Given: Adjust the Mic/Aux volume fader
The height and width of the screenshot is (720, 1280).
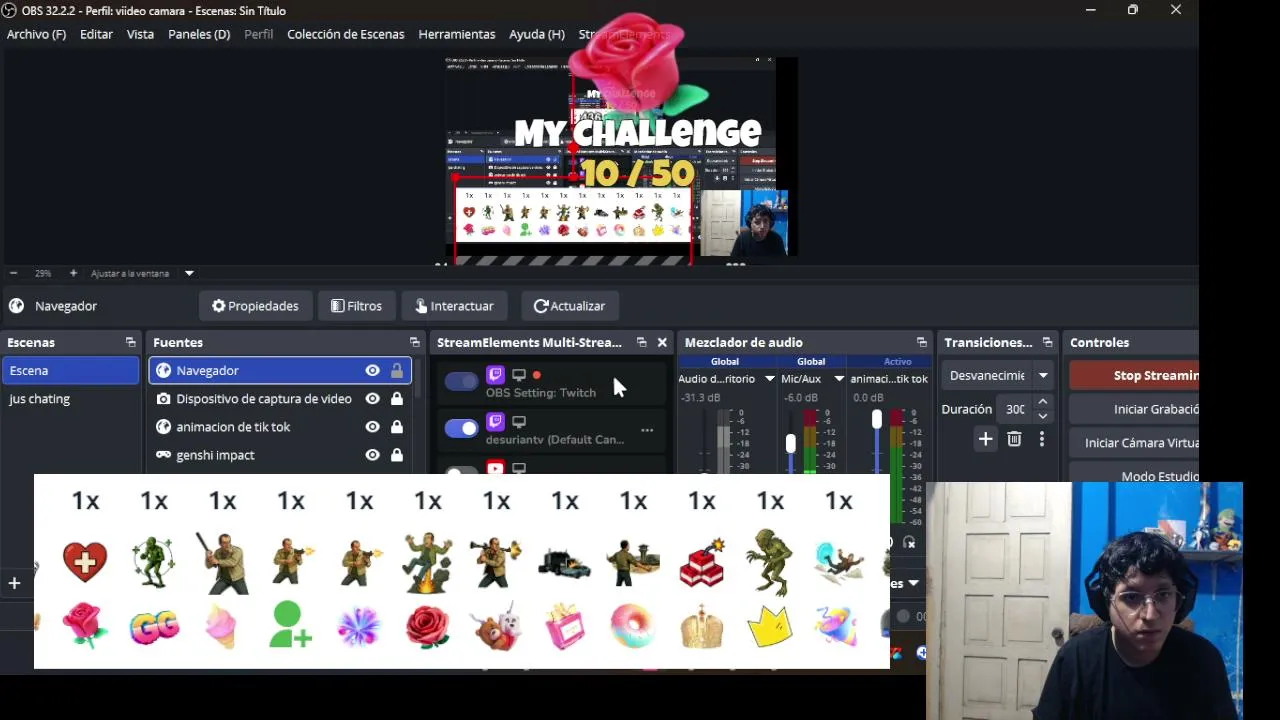Looking at the screenshot, I should [x=791, y=443].
